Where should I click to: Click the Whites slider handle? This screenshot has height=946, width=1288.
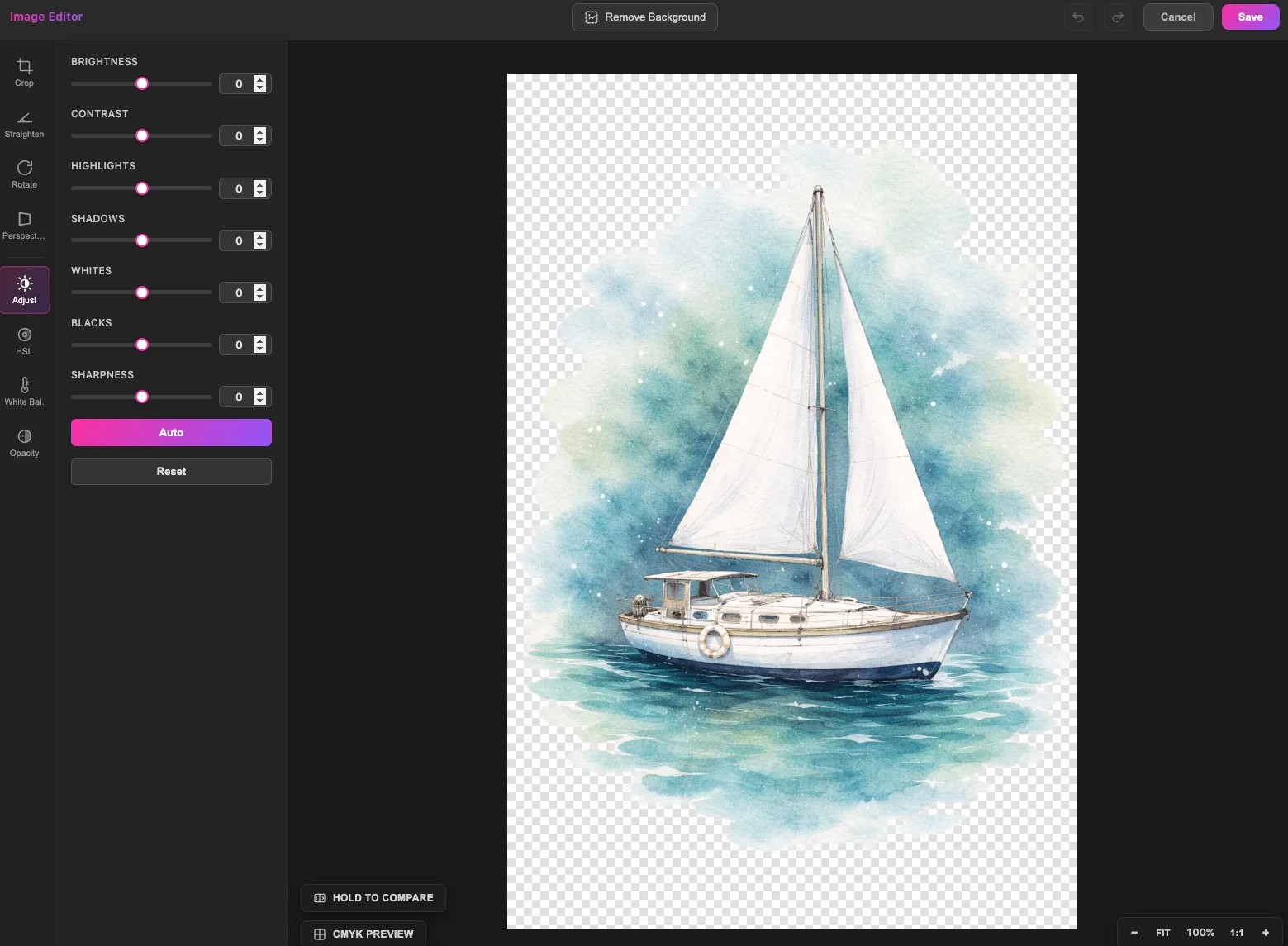[x=142, y=292]
